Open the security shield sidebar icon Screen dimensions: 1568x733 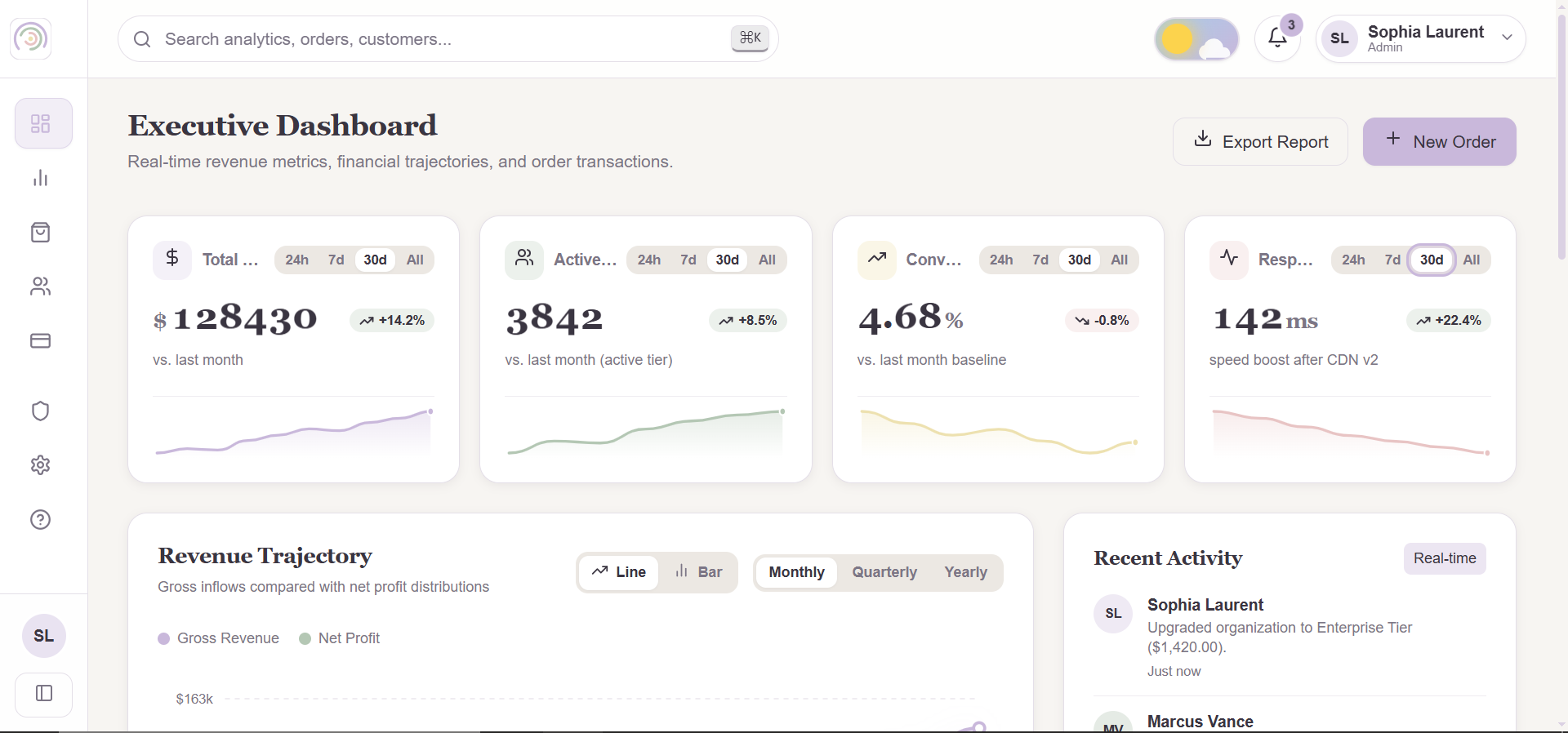click(41, 411)
